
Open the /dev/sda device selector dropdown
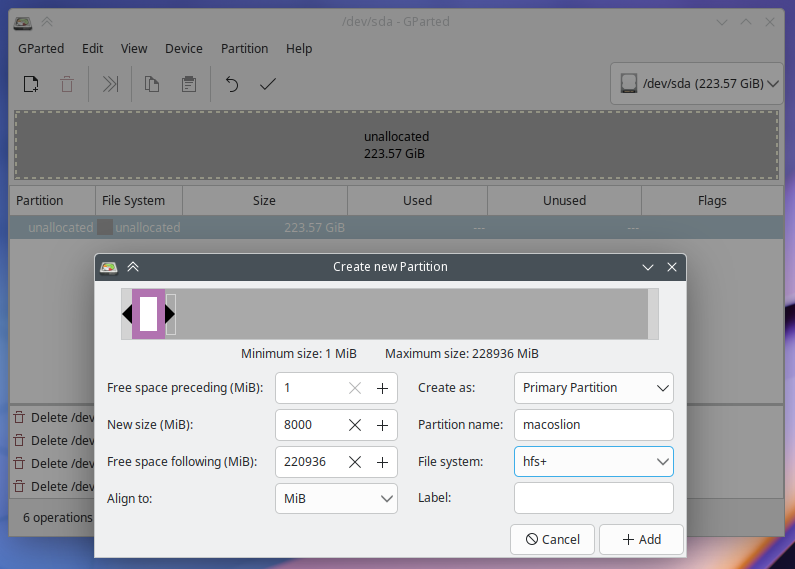[697, 84]
